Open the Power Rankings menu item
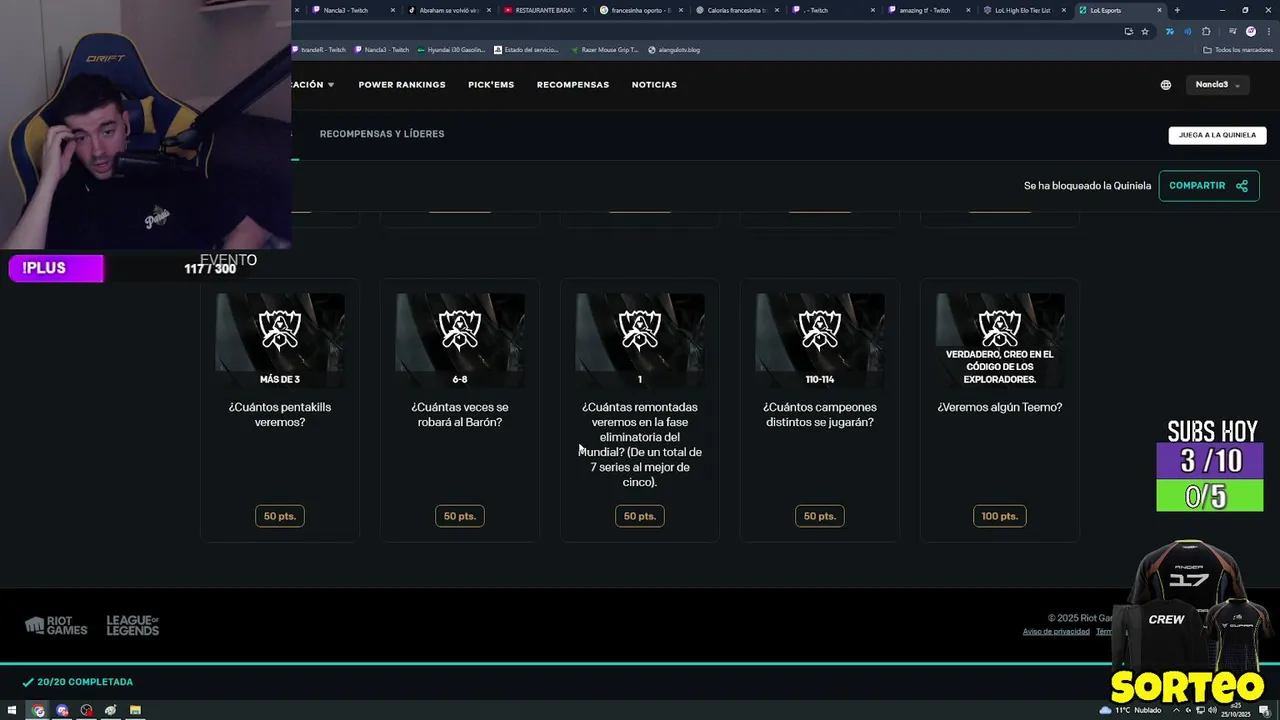 402,85
